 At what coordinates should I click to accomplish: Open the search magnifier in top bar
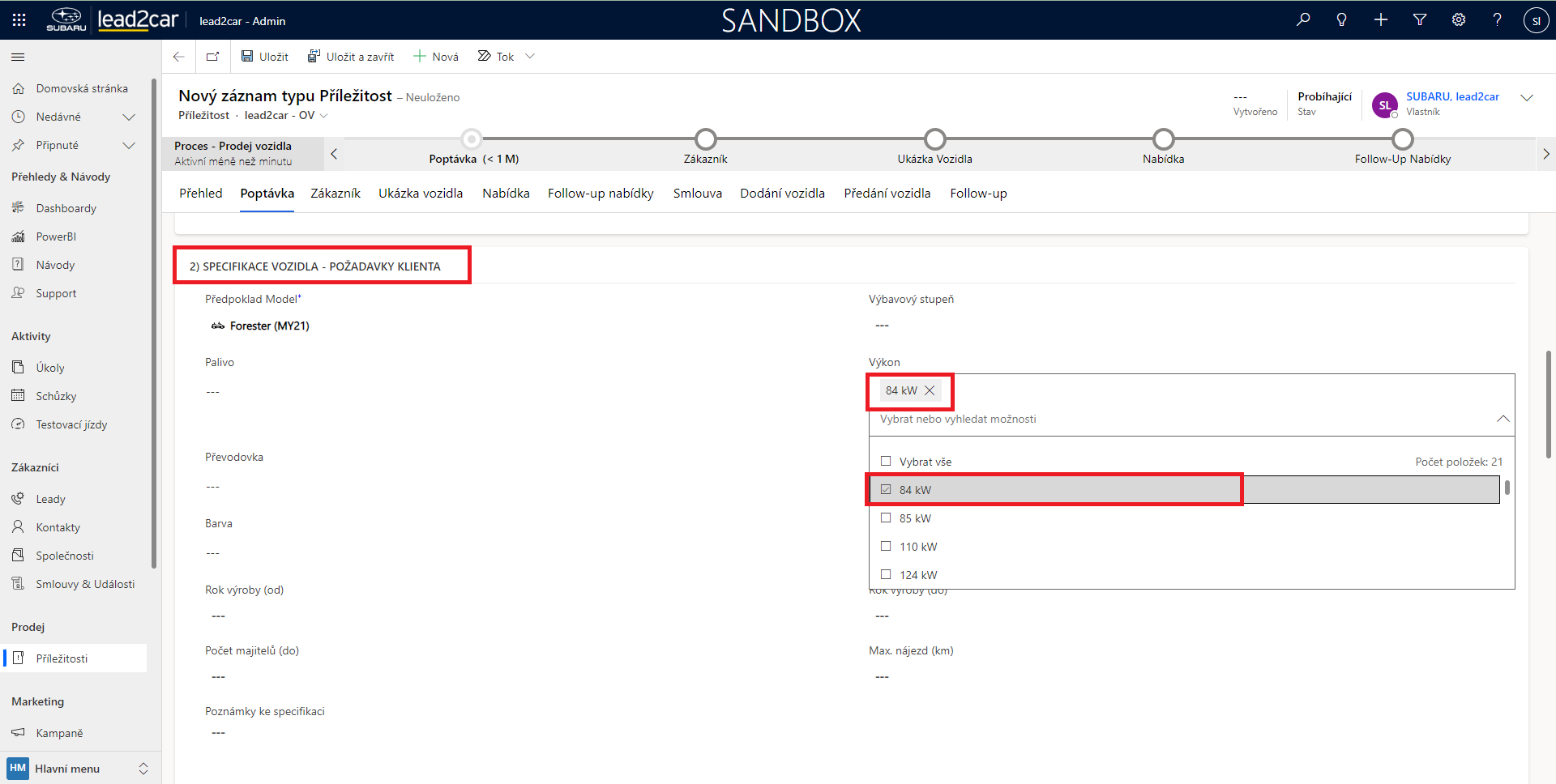click(1303, 19)
